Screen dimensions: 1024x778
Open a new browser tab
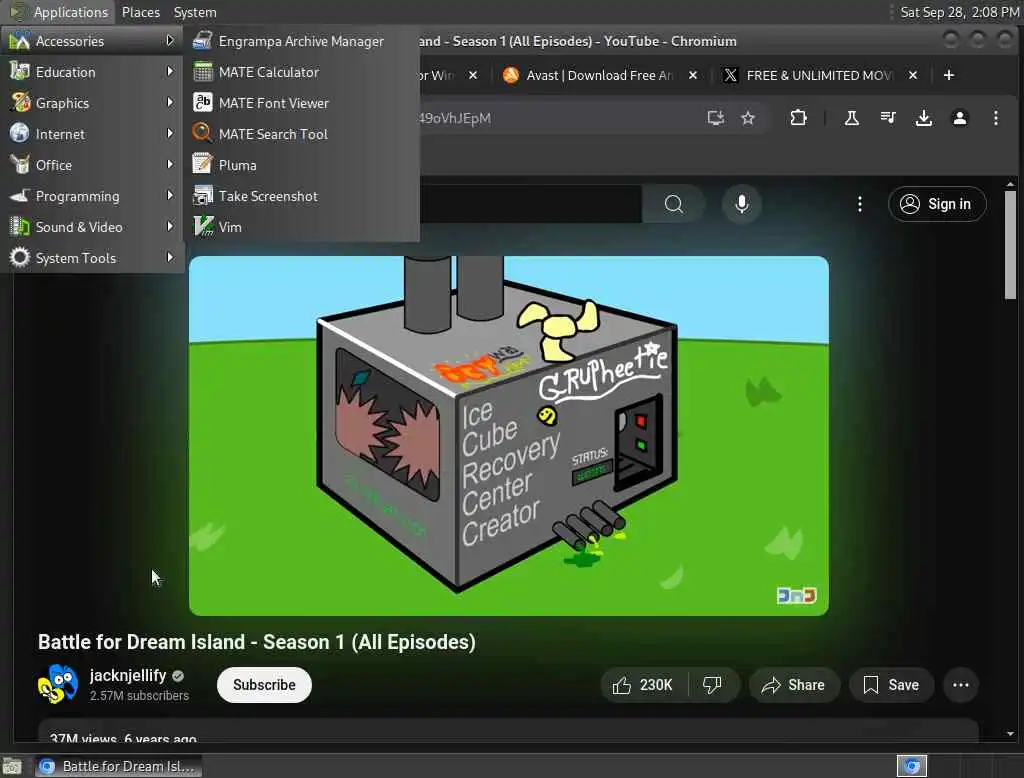click(949, 75)
